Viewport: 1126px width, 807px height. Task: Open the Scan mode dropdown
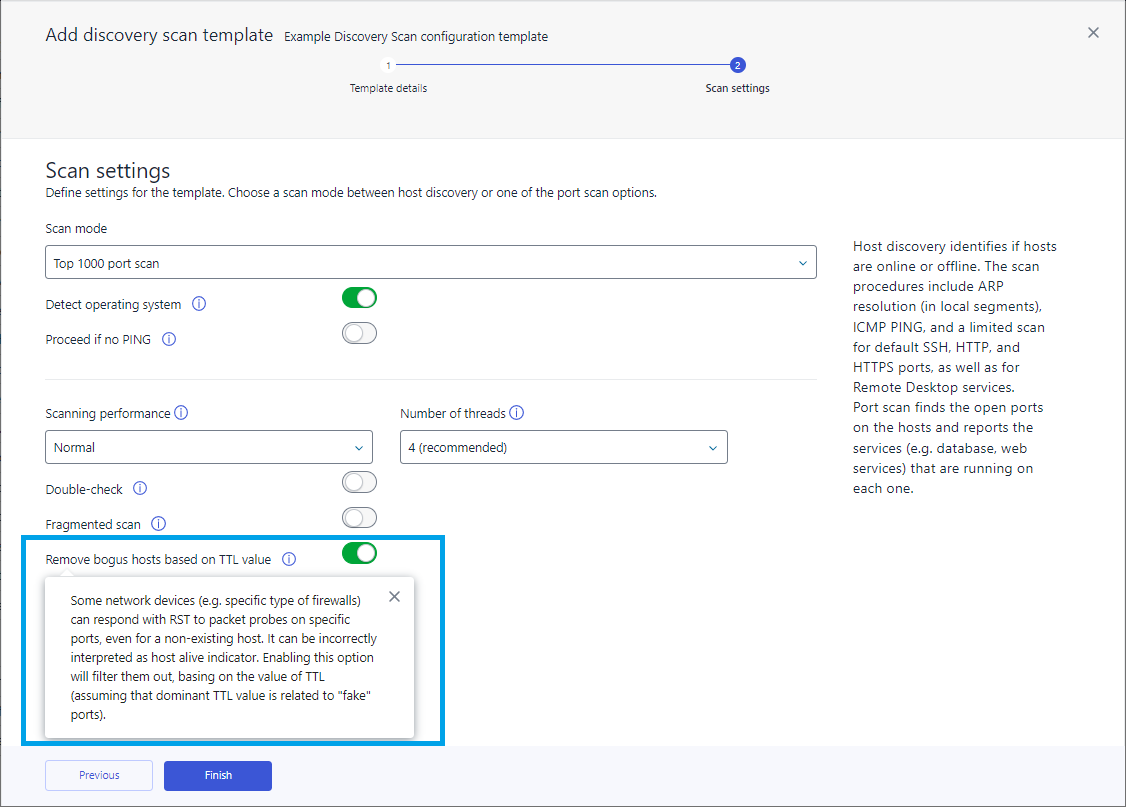pos(431,262)
